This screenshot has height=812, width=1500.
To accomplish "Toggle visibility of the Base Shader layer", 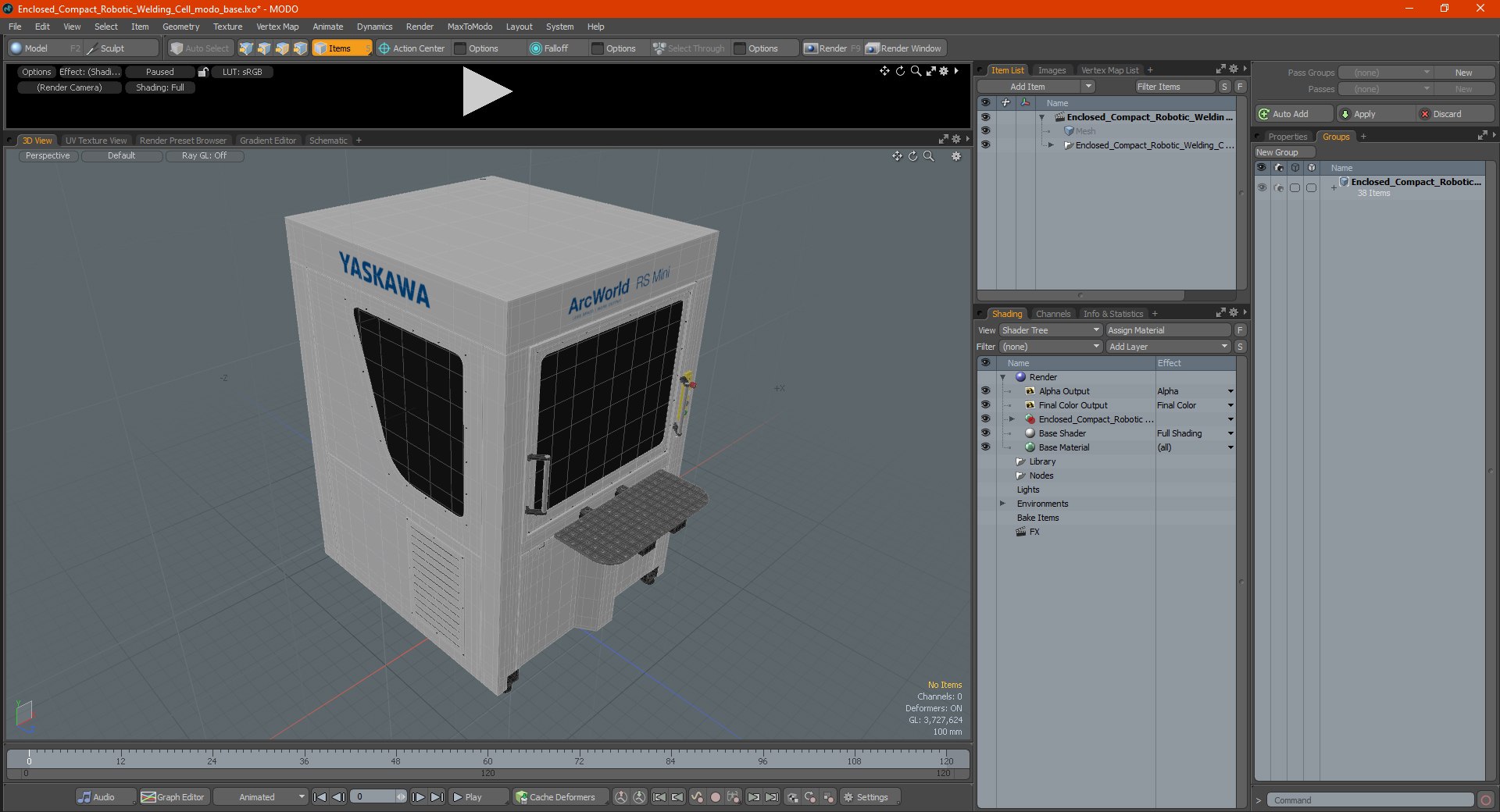I will pos(985,433).
